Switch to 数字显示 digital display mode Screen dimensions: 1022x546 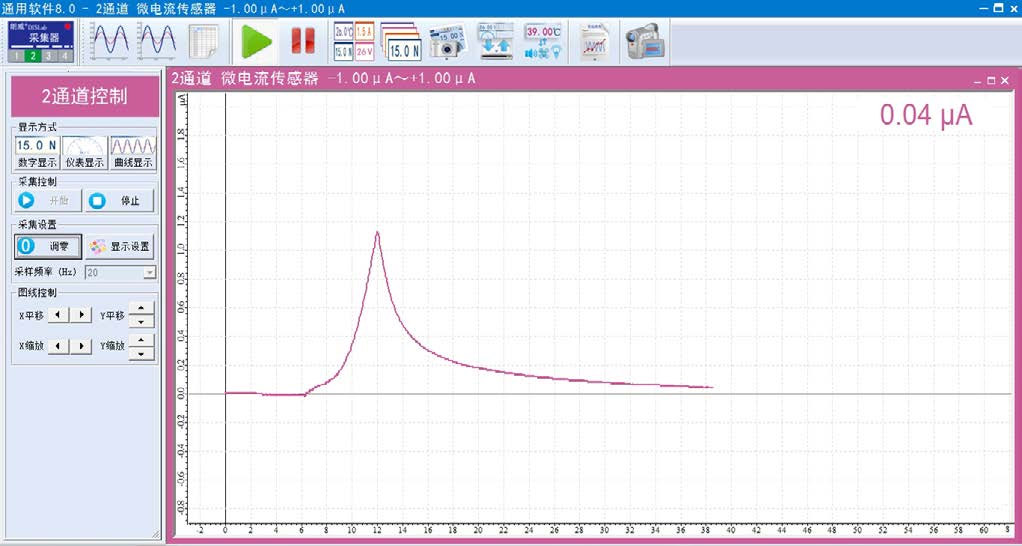point(37,153)
